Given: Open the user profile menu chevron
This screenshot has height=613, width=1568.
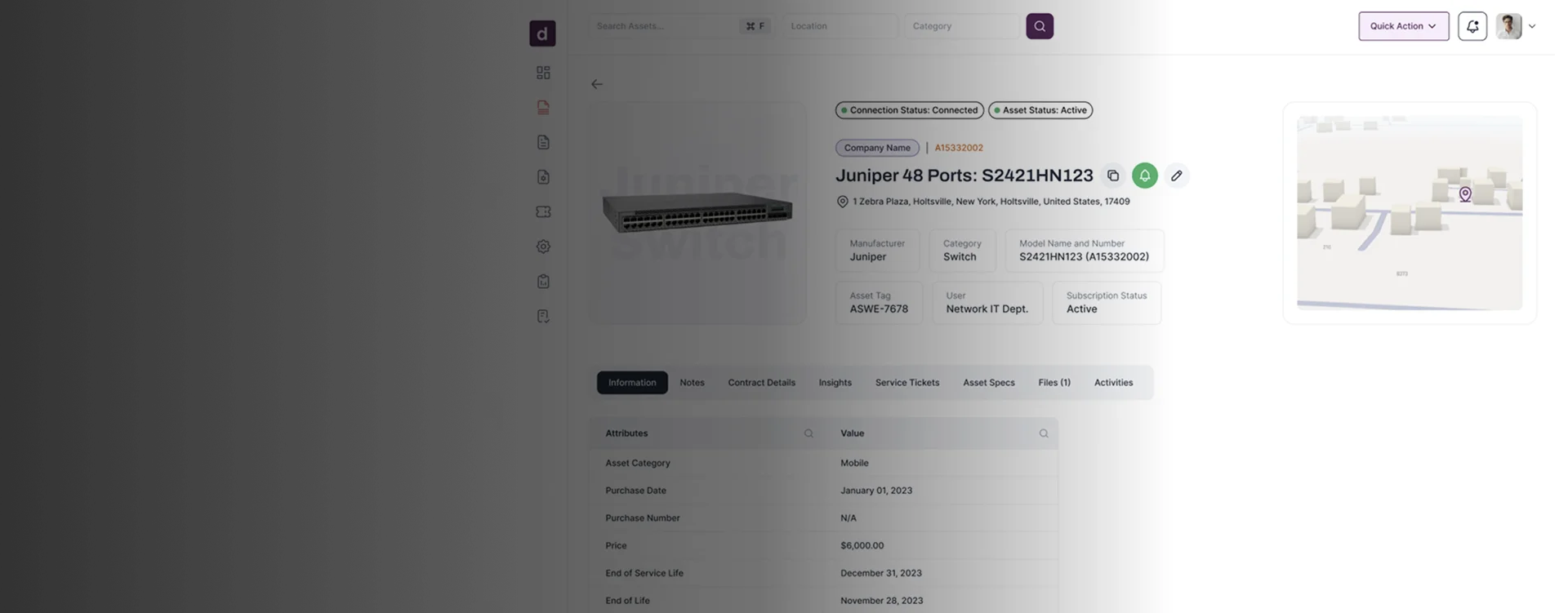Looking at the screenshot, I should [x=1532, y=26].
